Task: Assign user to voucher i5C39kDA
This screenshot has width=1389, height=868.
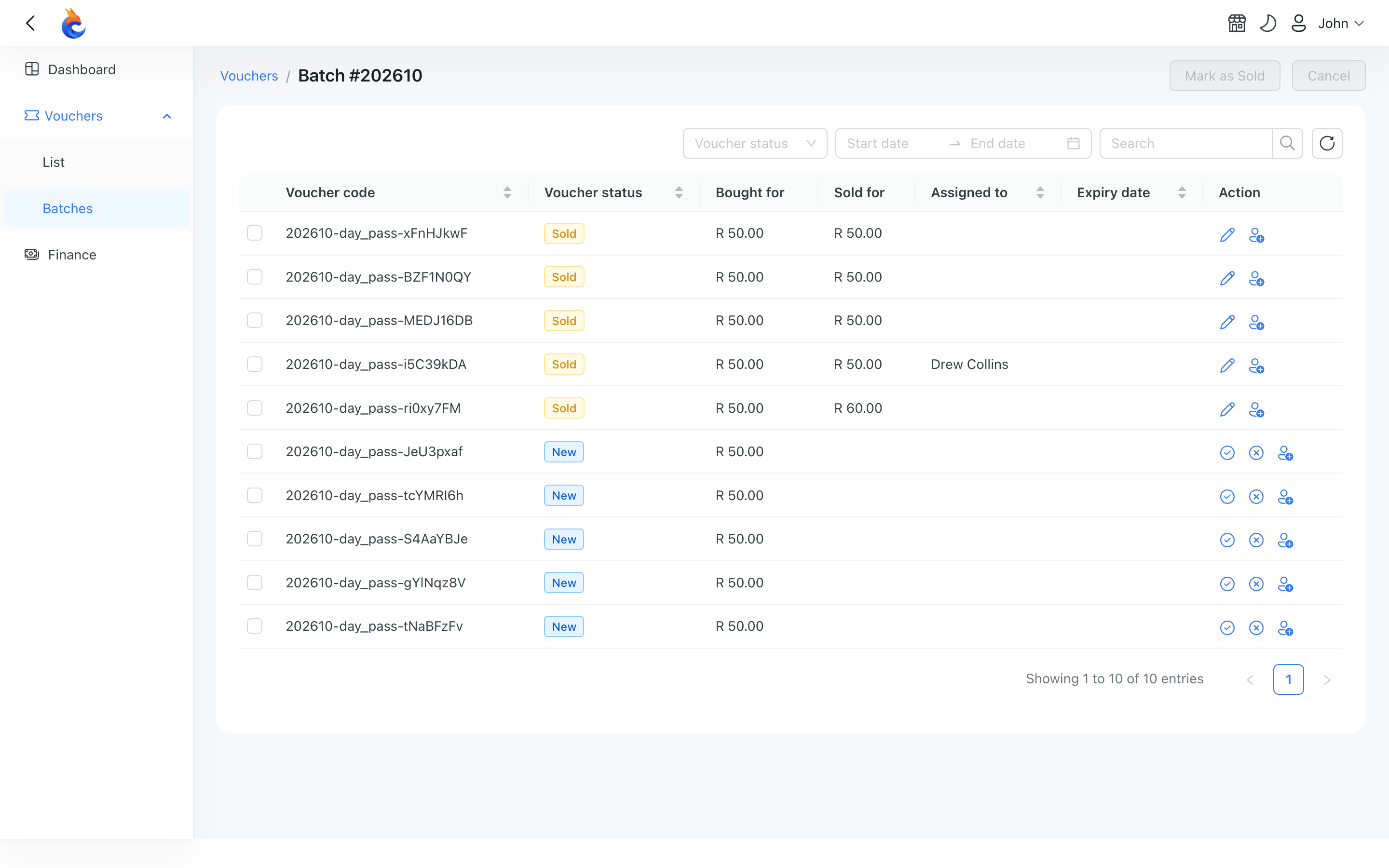Action: click(x=1256, y=366)
